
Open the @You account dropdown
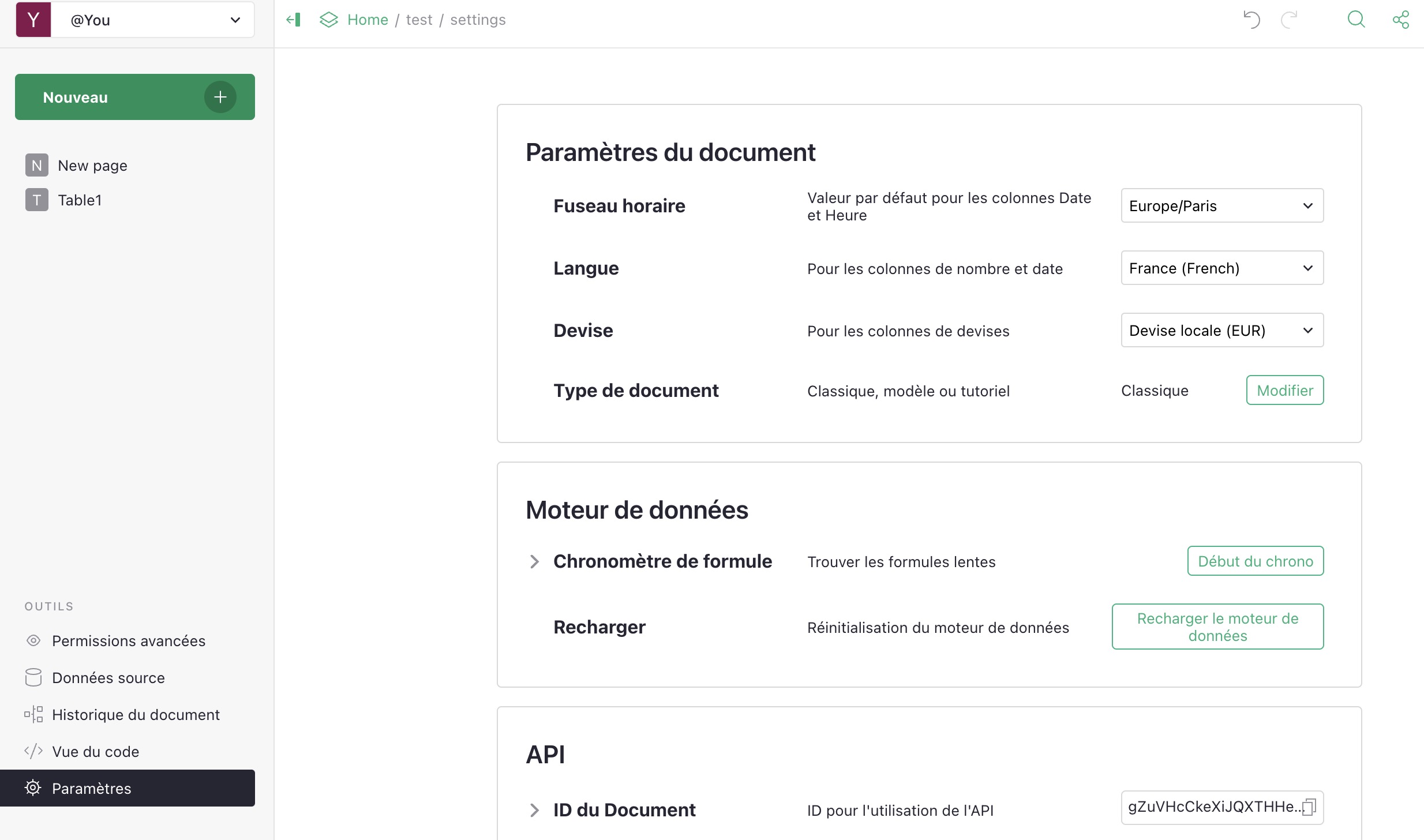click(x=153, y=20)
